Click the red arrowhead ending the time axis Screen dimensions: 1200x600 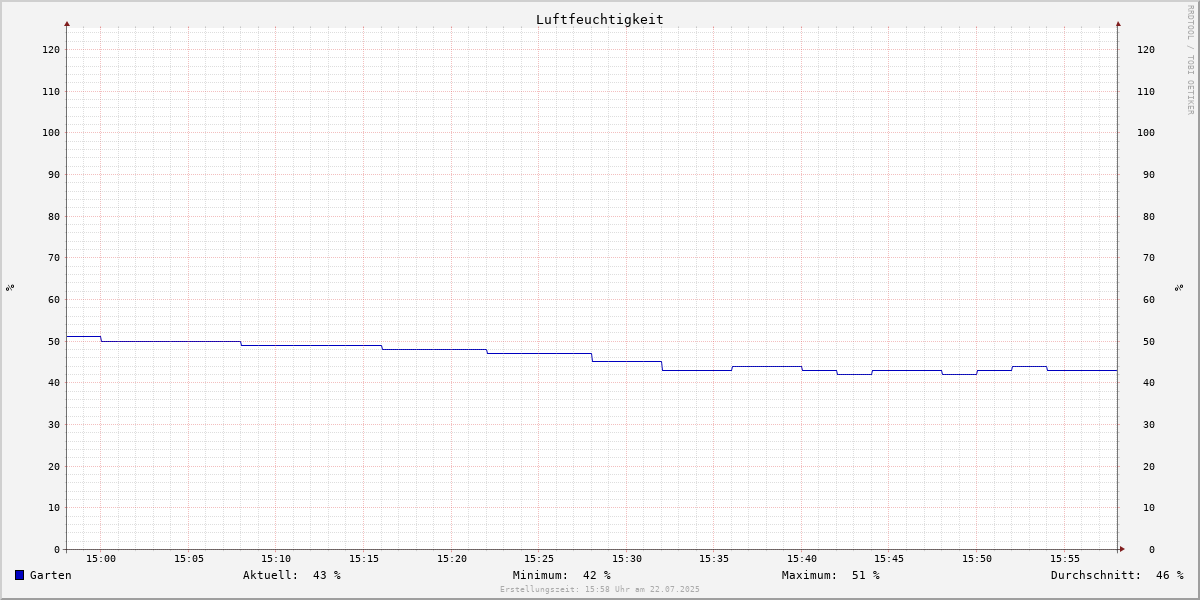pyautogui.click(x=1122, y=549)
